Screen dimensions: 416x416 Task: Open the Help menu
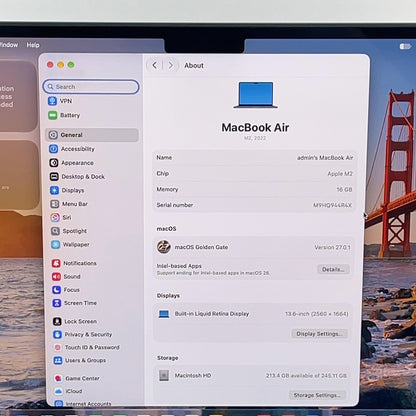pos(33,45)
